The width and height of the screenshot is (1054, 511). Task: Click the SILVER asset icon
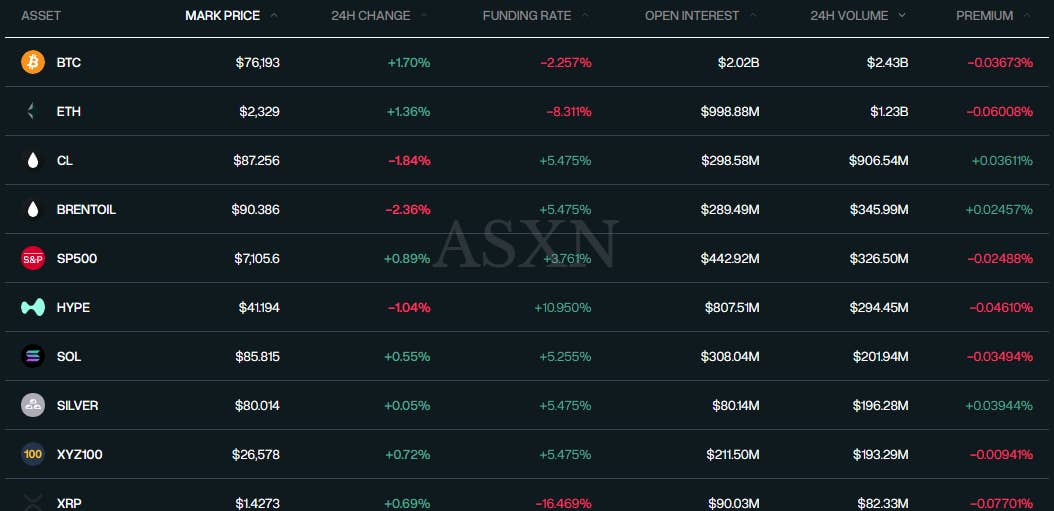click(x=33, y=405)
